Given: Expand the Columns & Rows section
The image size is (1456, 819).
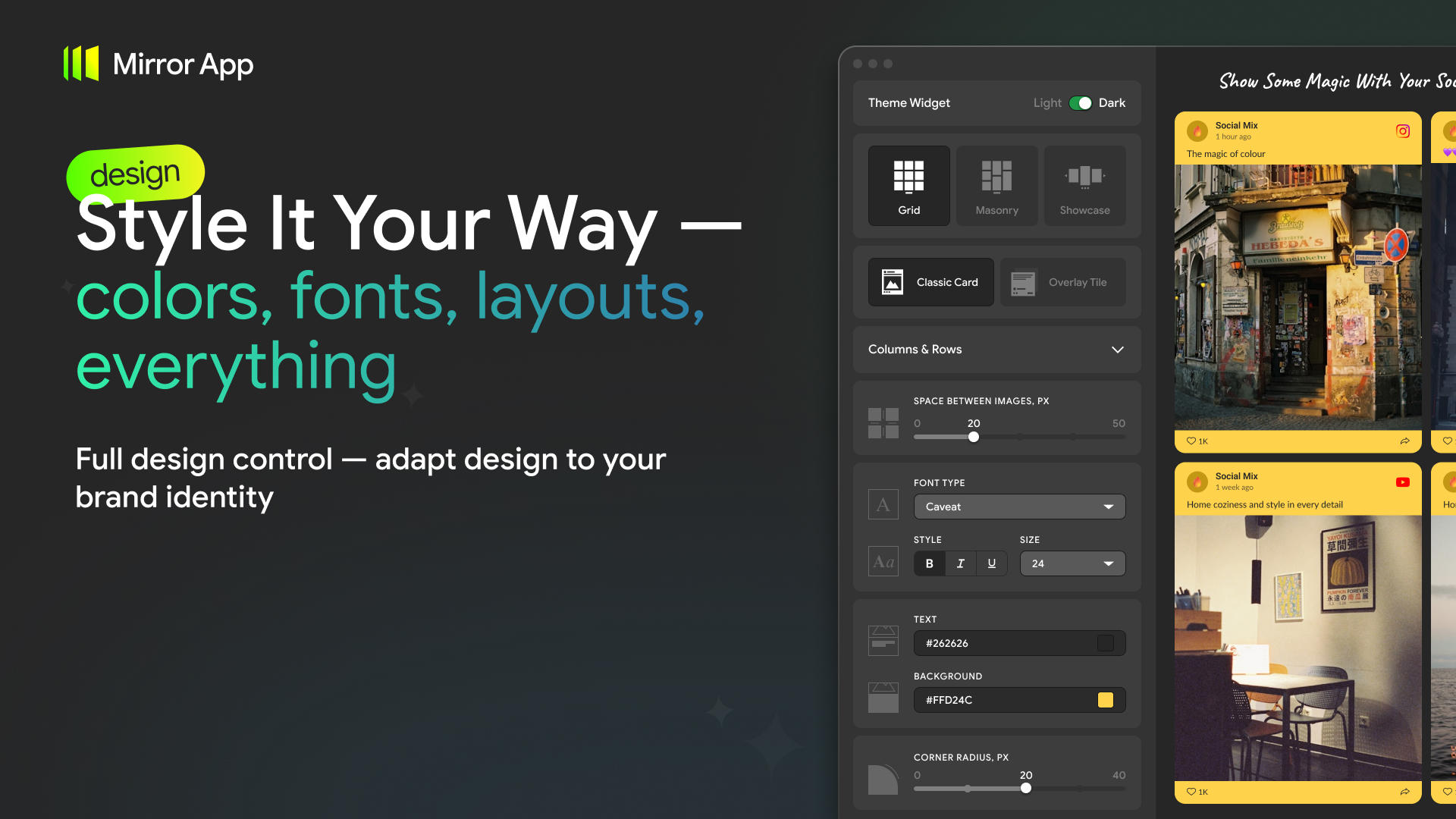Looking at the screenshot, I should (x=1117, y=350).
